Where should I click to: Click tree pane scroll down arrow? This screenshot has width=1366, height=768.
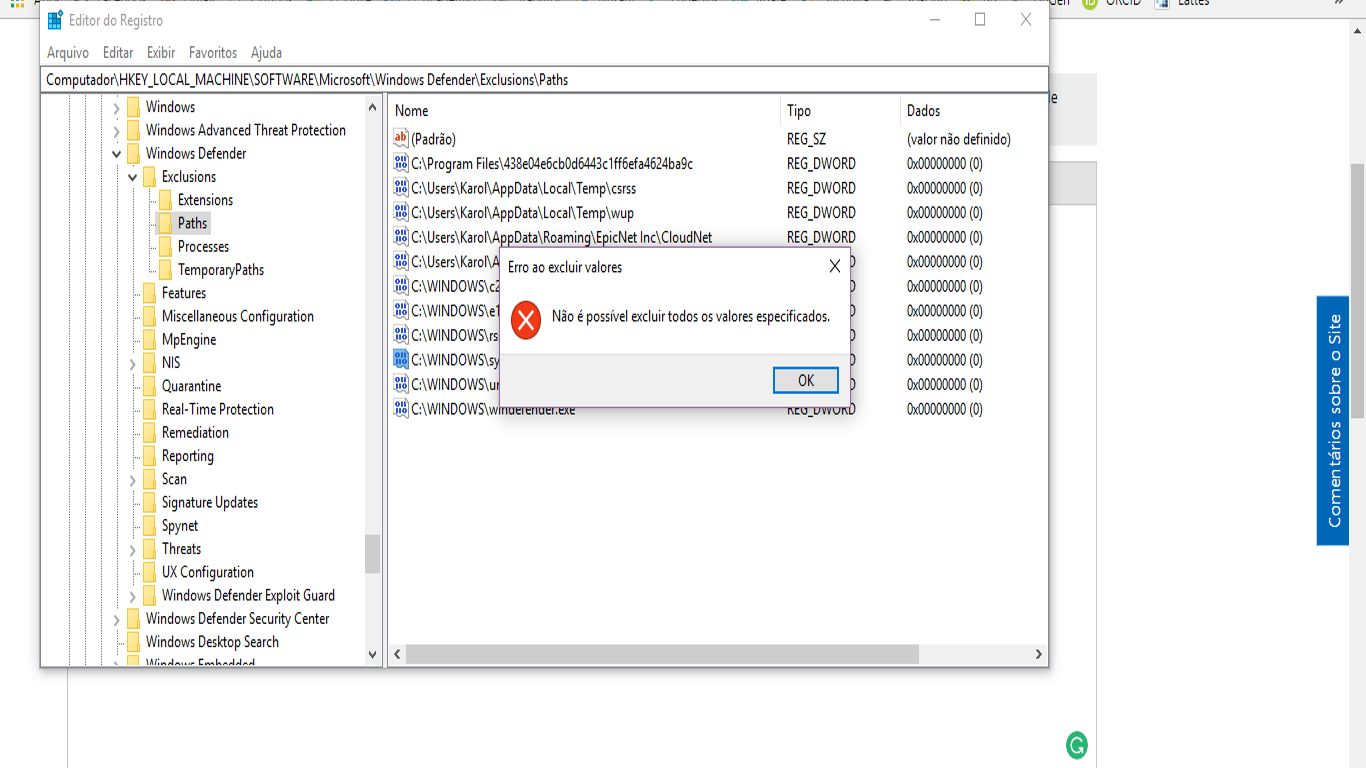[x=373, y=655]
